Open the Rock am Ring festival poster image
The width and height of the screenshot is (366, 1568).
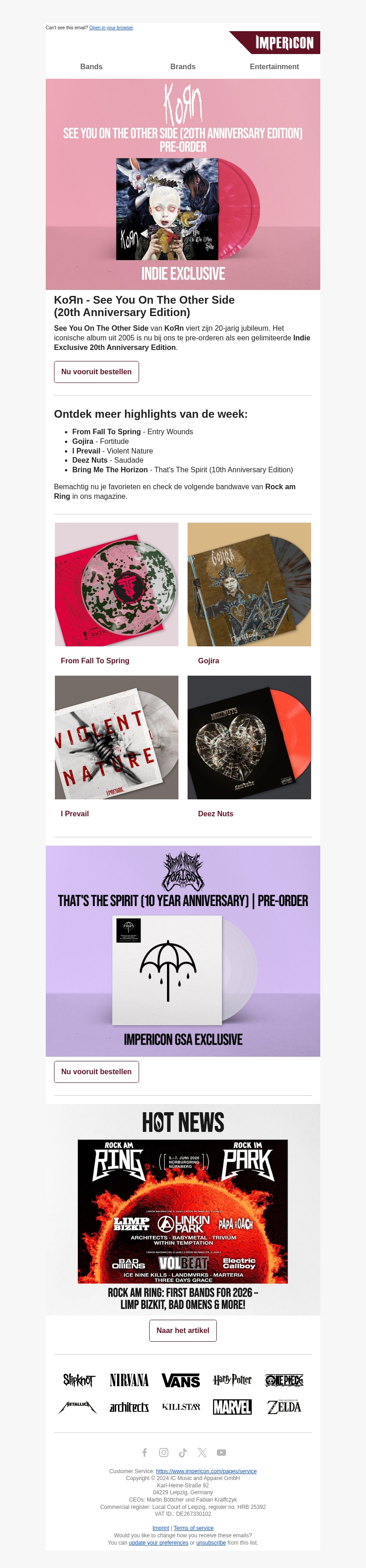[183, 1211]
